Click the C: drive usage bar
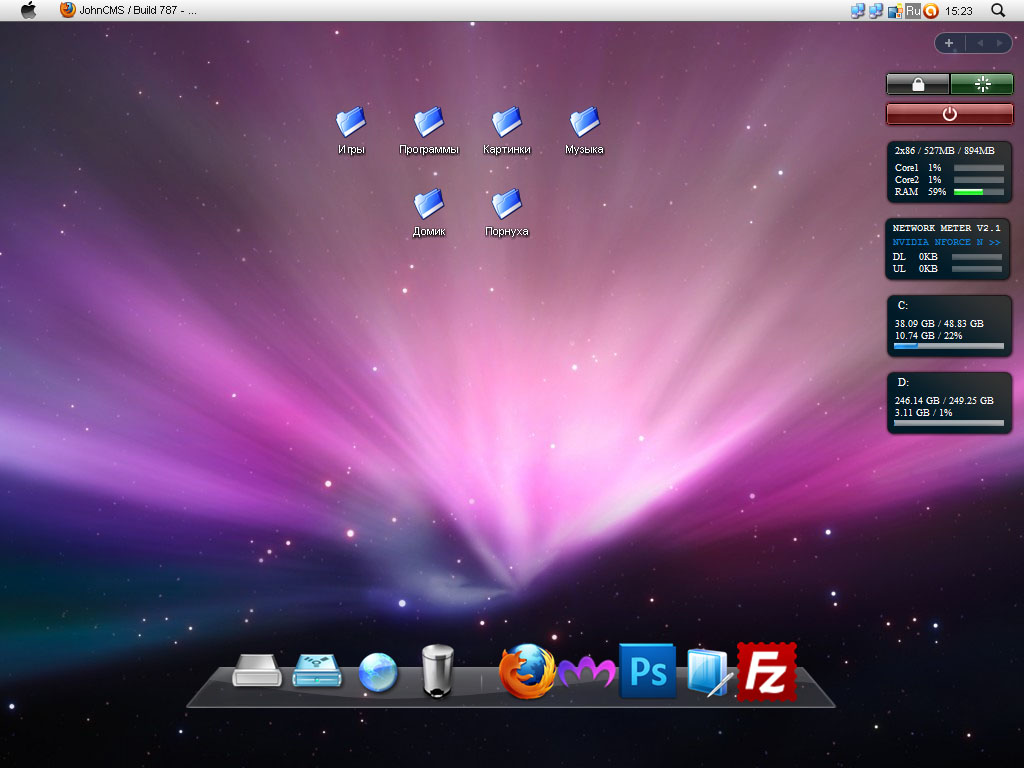This screenshot has height=768, width=1024. [x=948, y=346]
